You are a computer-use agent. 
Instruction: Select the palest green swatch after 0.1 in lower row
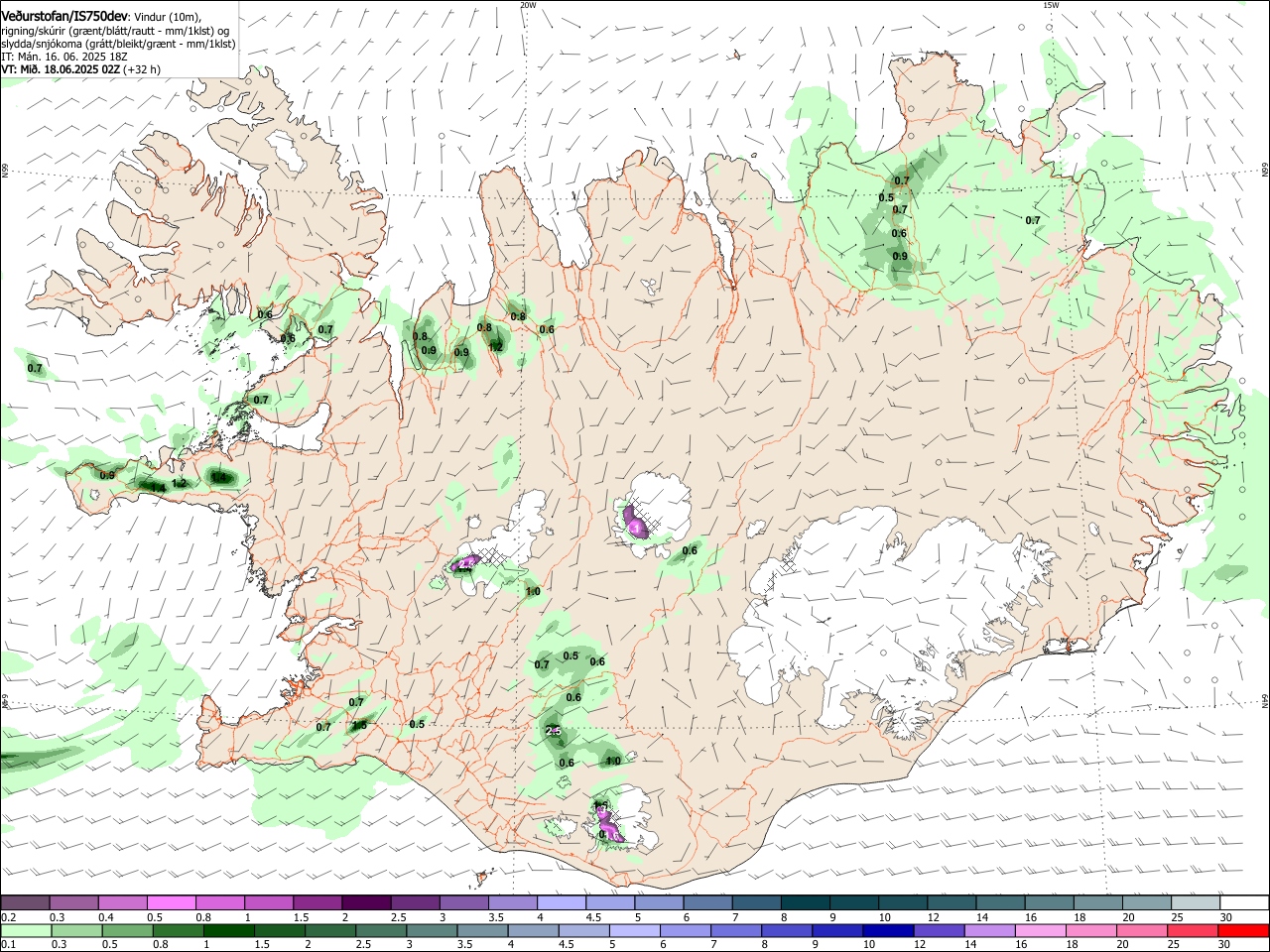pos(25,931)
